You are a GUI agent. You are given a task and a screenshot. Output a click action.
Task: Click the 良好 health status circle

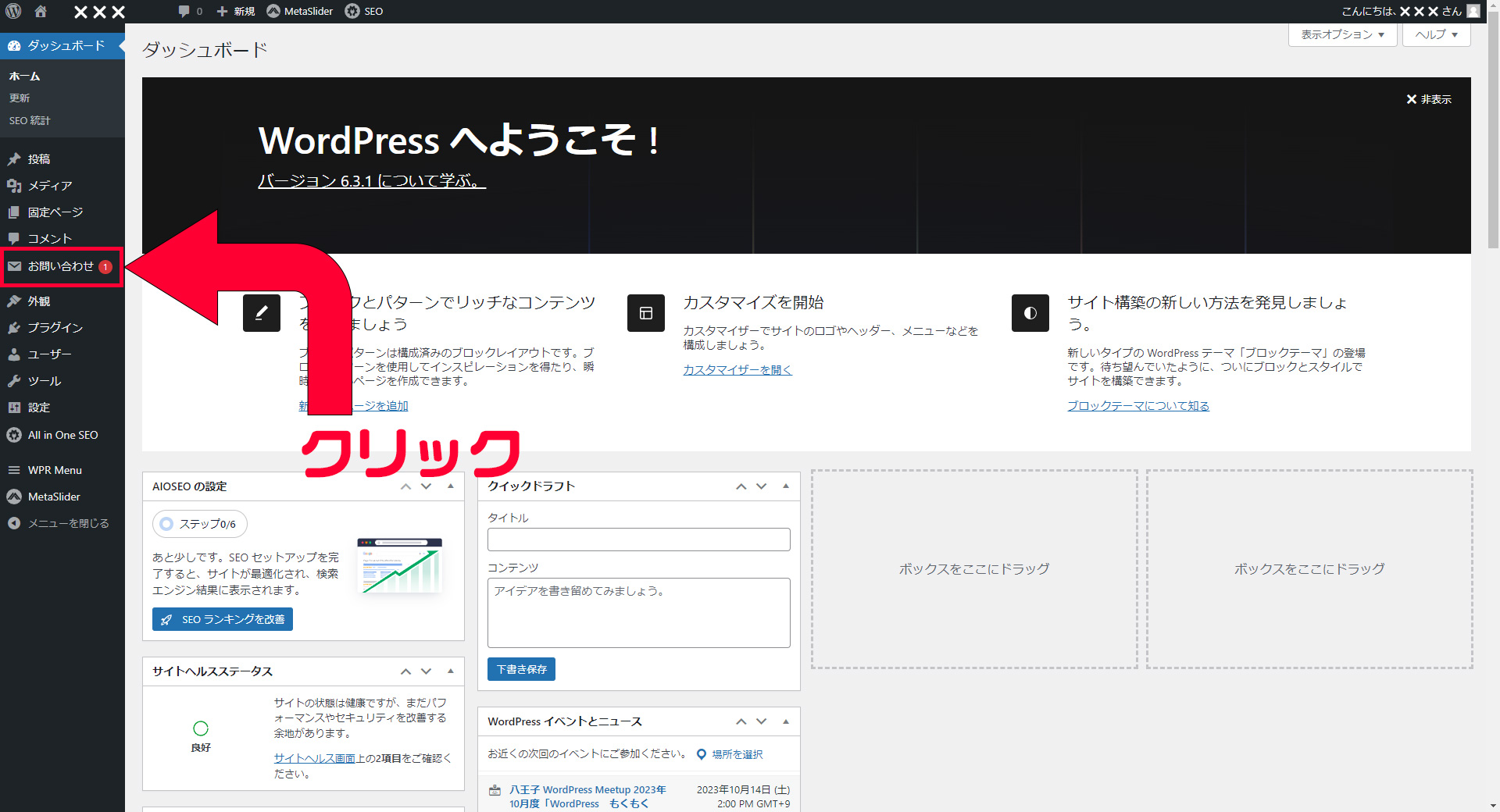coord(201,728)
